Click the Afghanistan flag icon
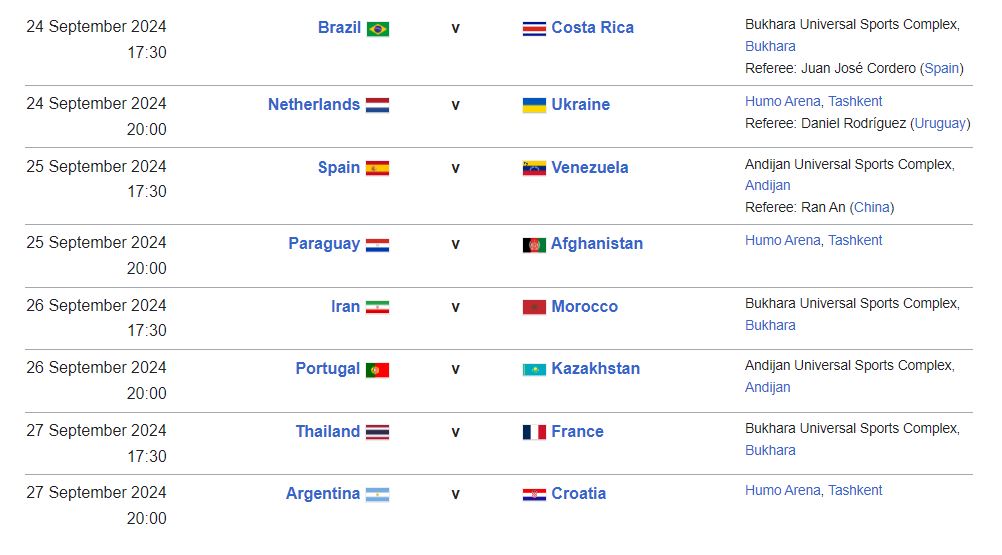The height and width of the screenshot is (555, 1002). 534,244
